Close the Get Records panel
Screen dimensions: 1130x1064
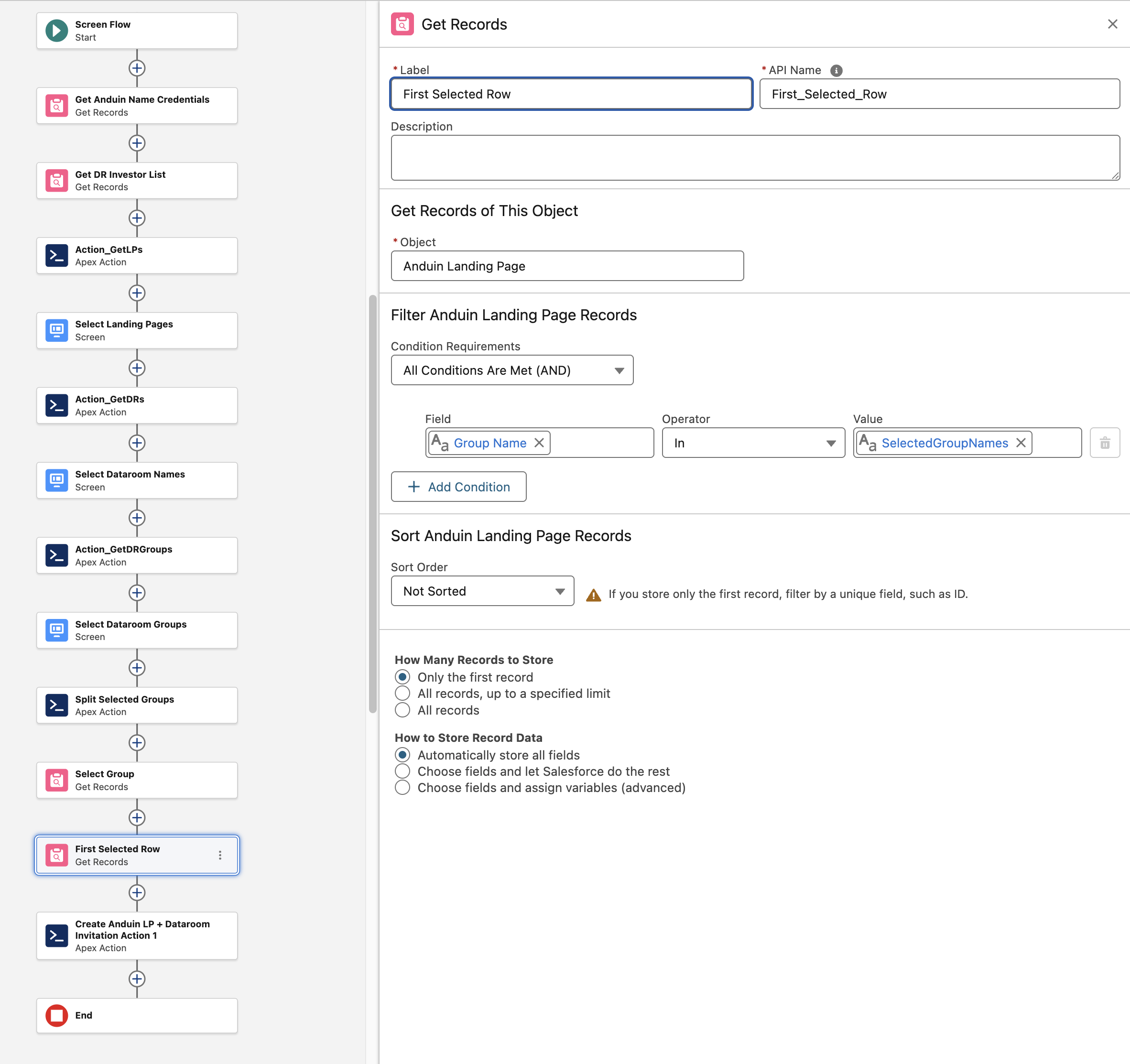[1112, 24]
